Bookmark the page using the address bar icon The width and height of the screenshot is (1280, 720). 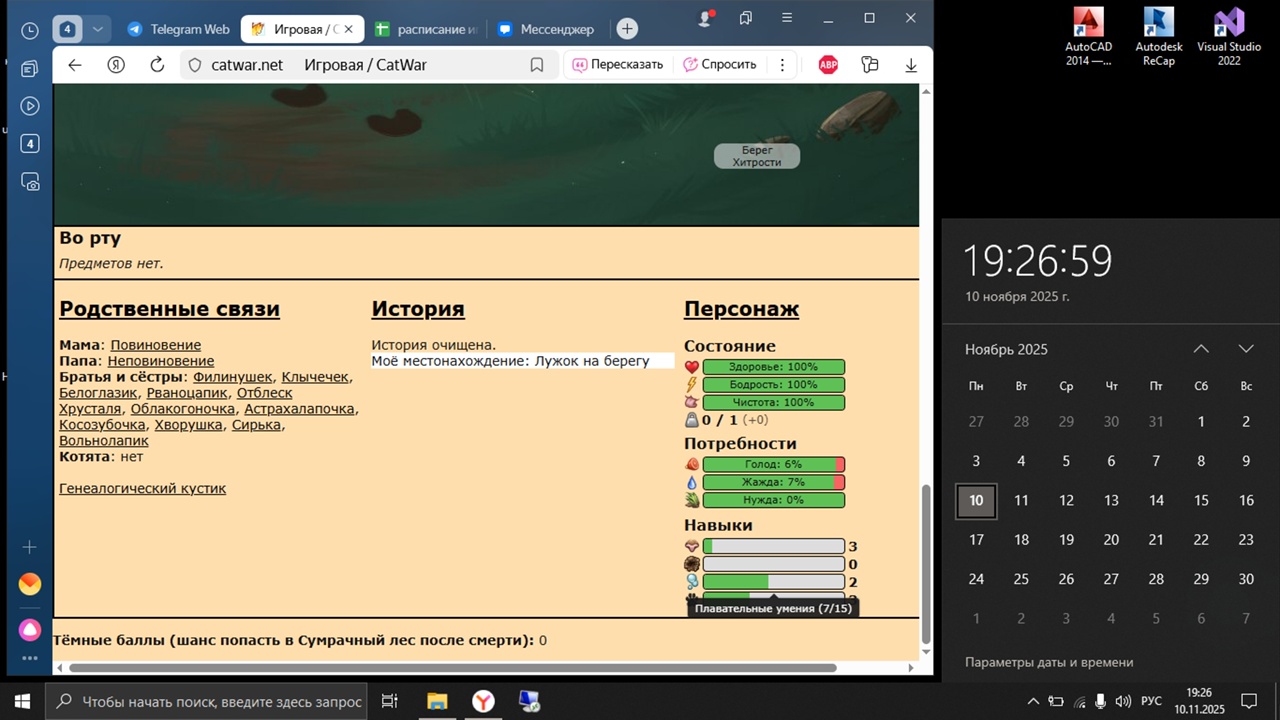537,65
